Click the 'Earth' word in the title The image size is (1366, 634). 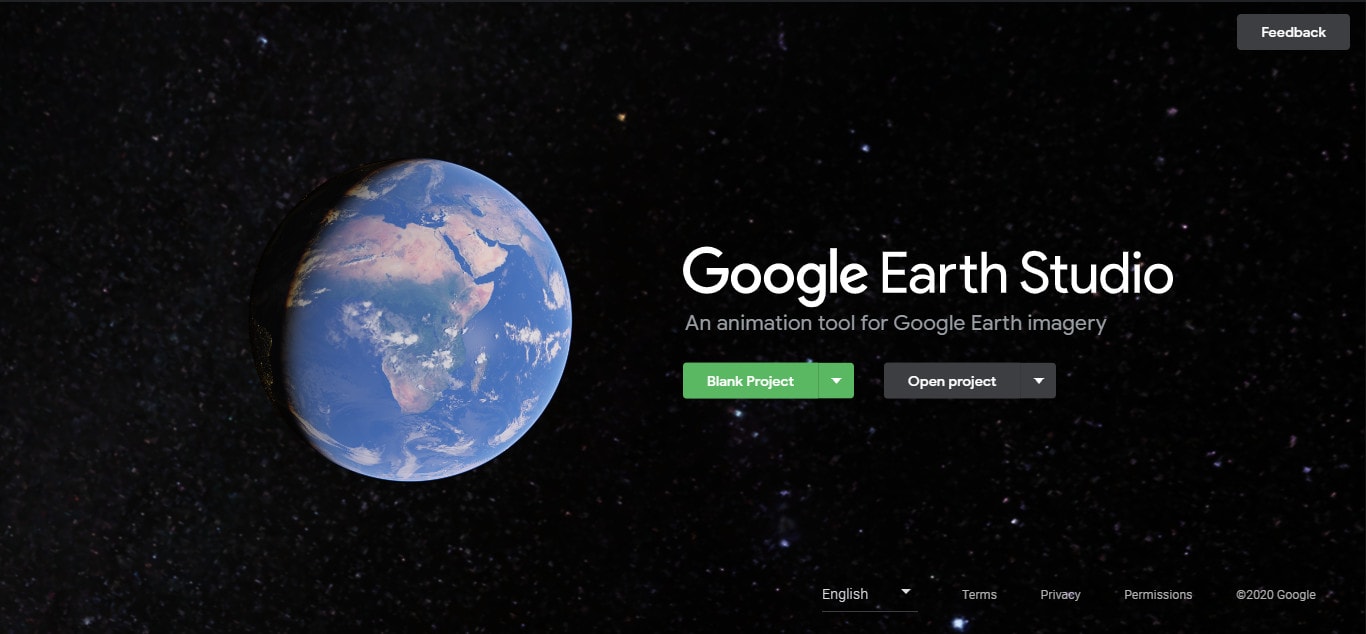[943, 272]
